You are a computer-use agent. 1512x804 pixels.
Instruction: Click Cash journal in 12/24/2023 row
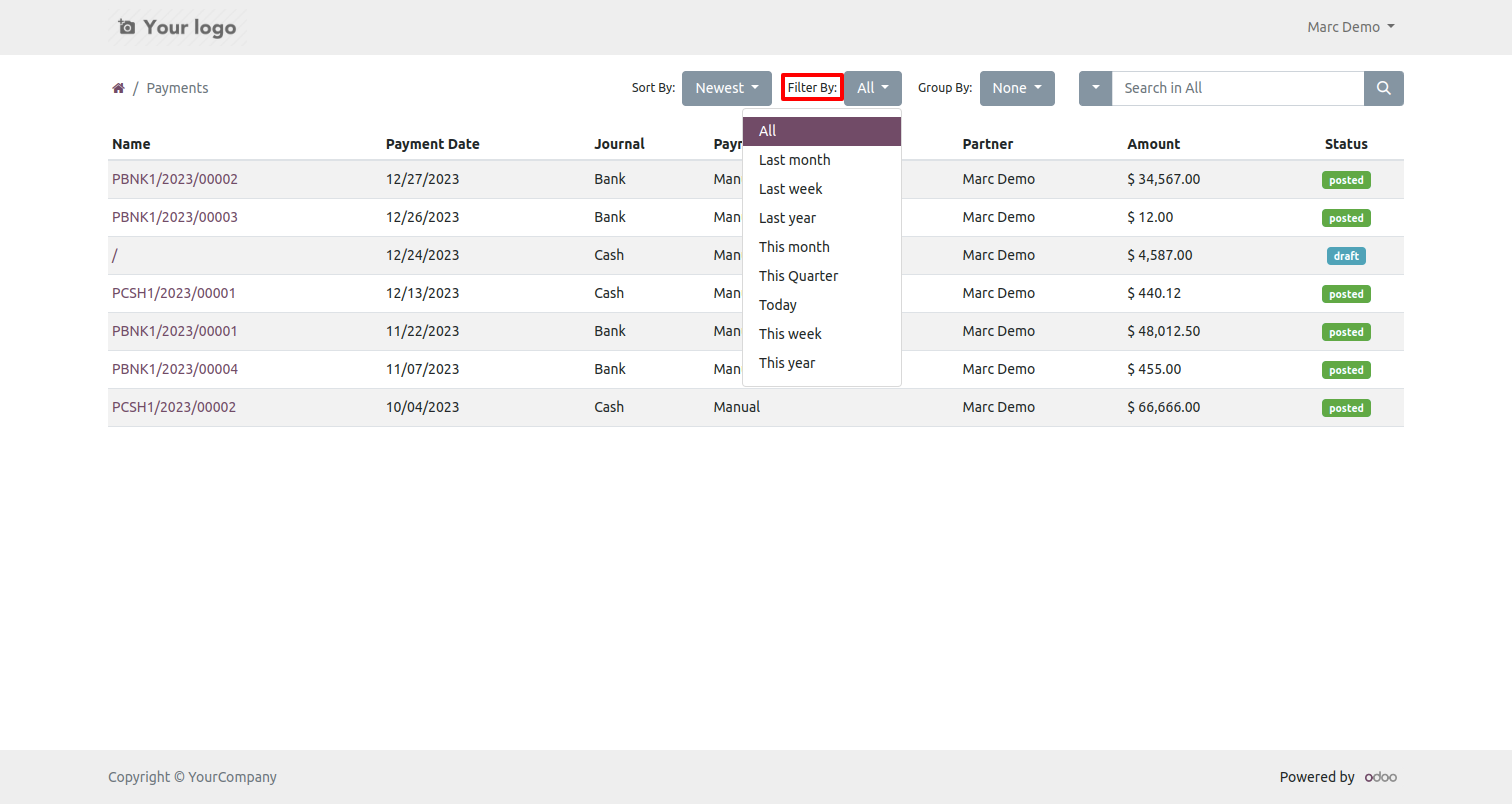click(x=609, y=255)
